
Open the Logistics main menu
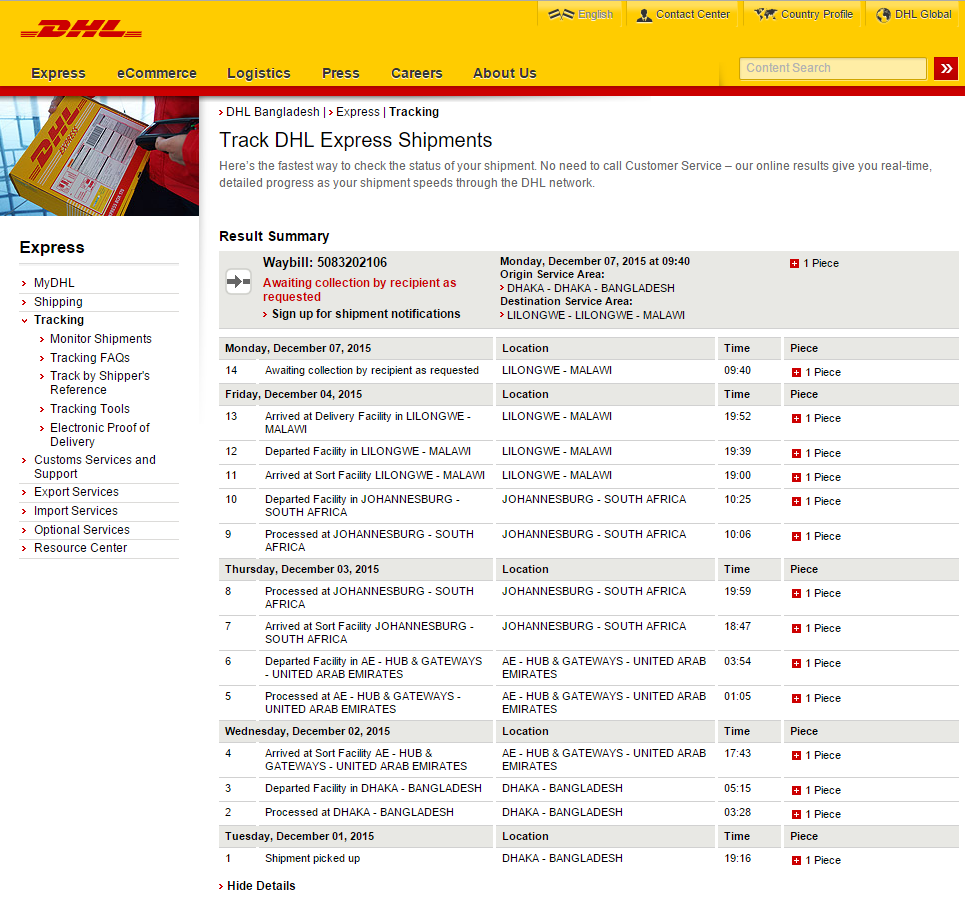pos(258,73)
